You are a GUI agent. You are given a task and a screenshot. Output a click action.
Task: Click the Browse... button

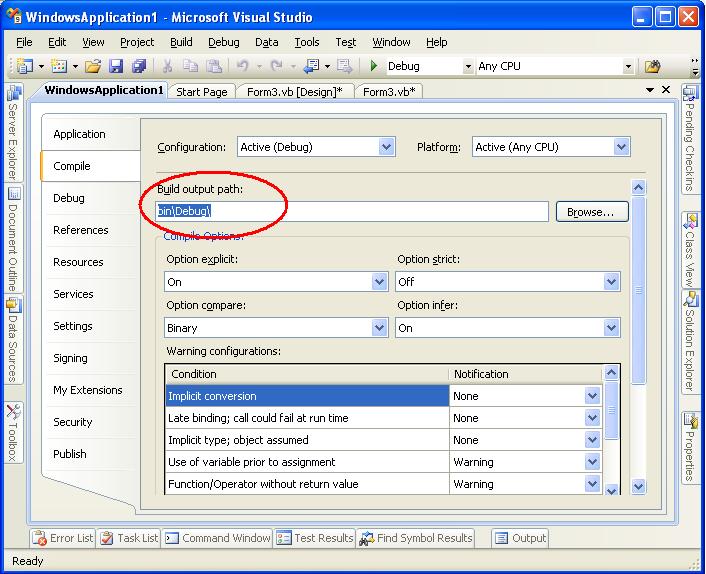(592, 212)
